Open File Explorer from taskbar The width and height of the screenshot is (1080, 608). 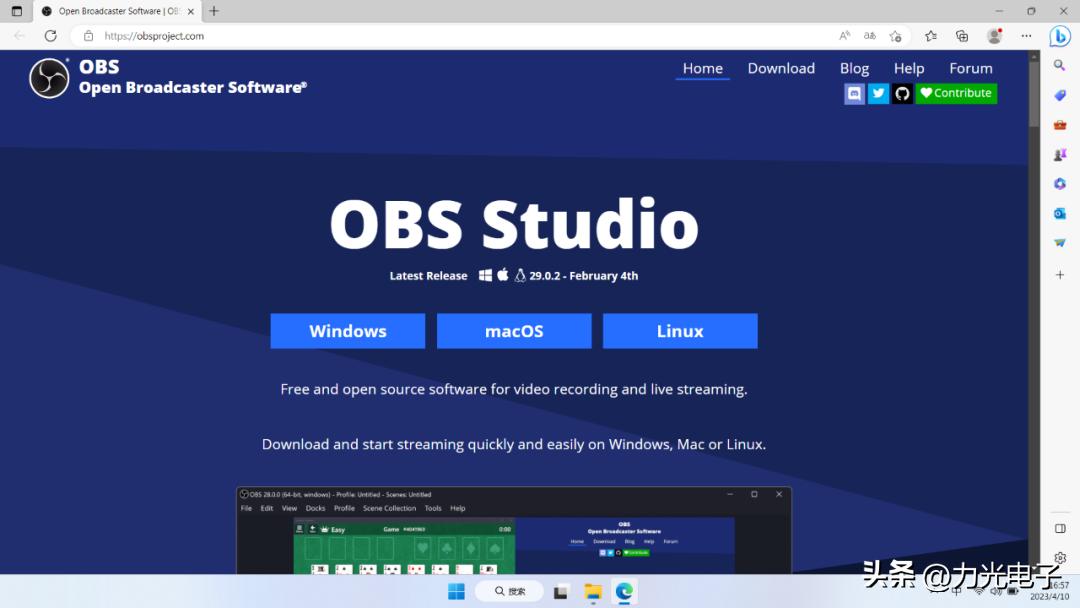593,591
